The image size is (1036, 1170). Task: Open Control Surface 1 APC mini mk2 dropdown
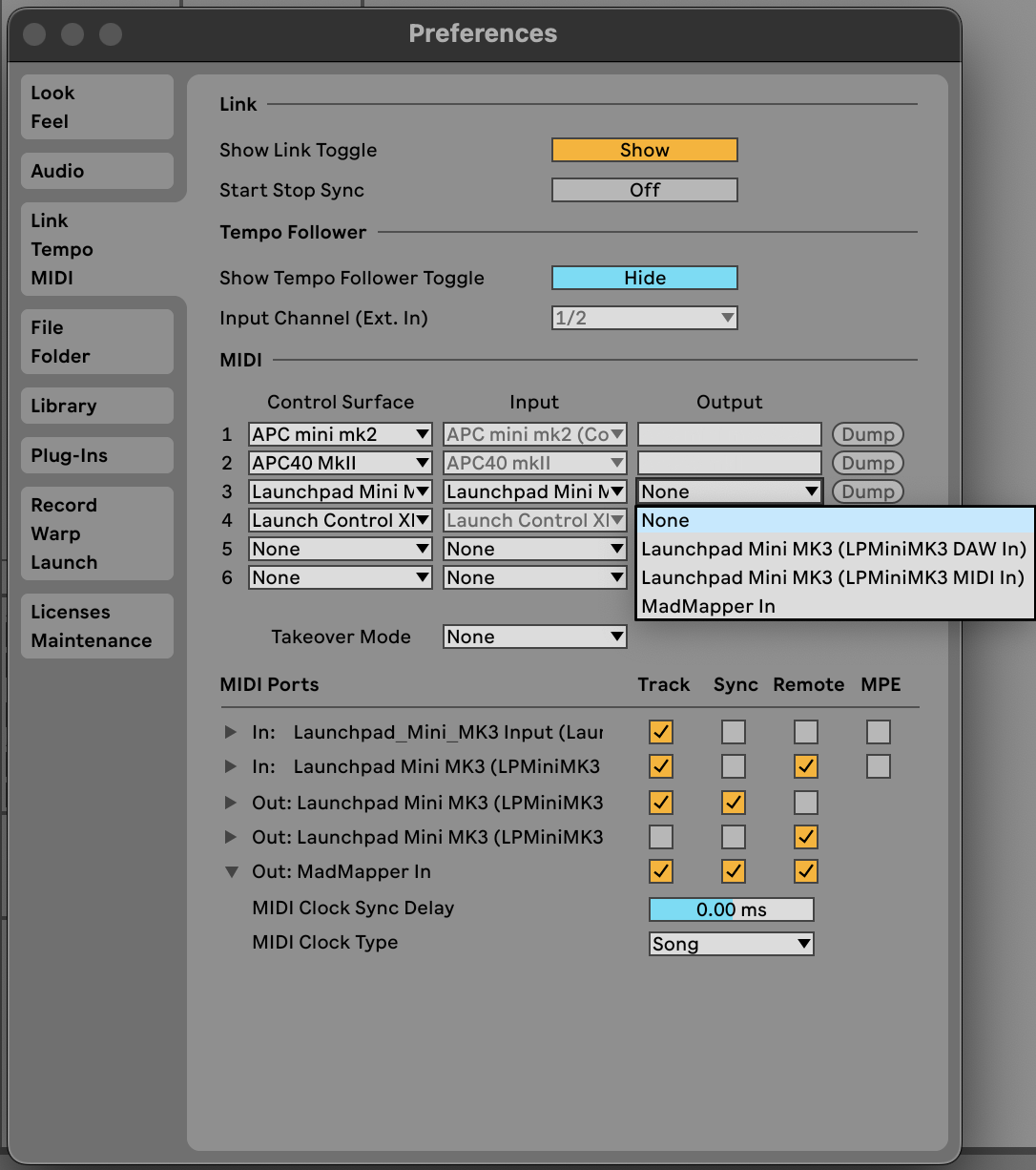[340, 434]
